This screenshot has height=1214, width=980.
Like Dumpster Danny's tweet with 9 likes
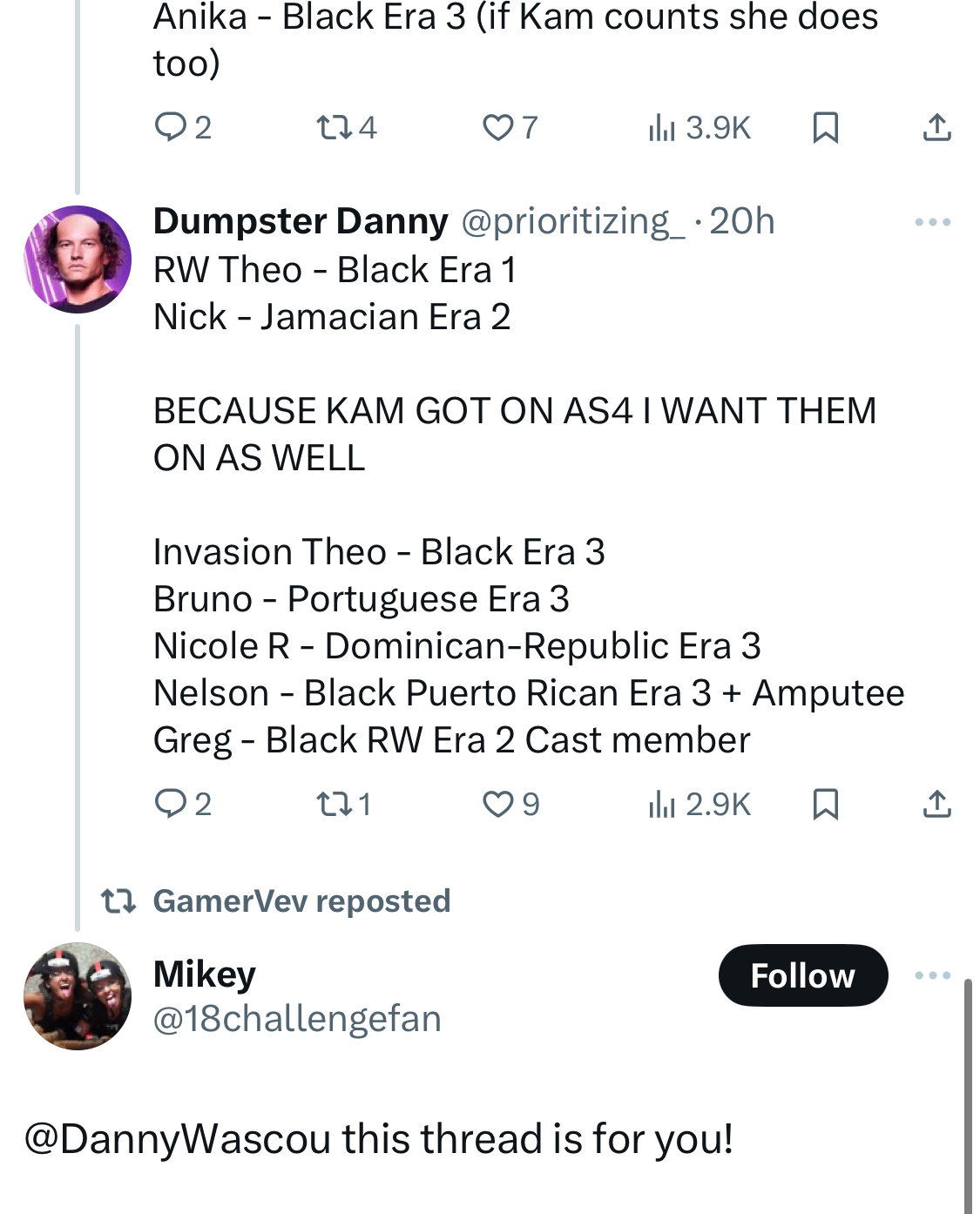point(511,804)
